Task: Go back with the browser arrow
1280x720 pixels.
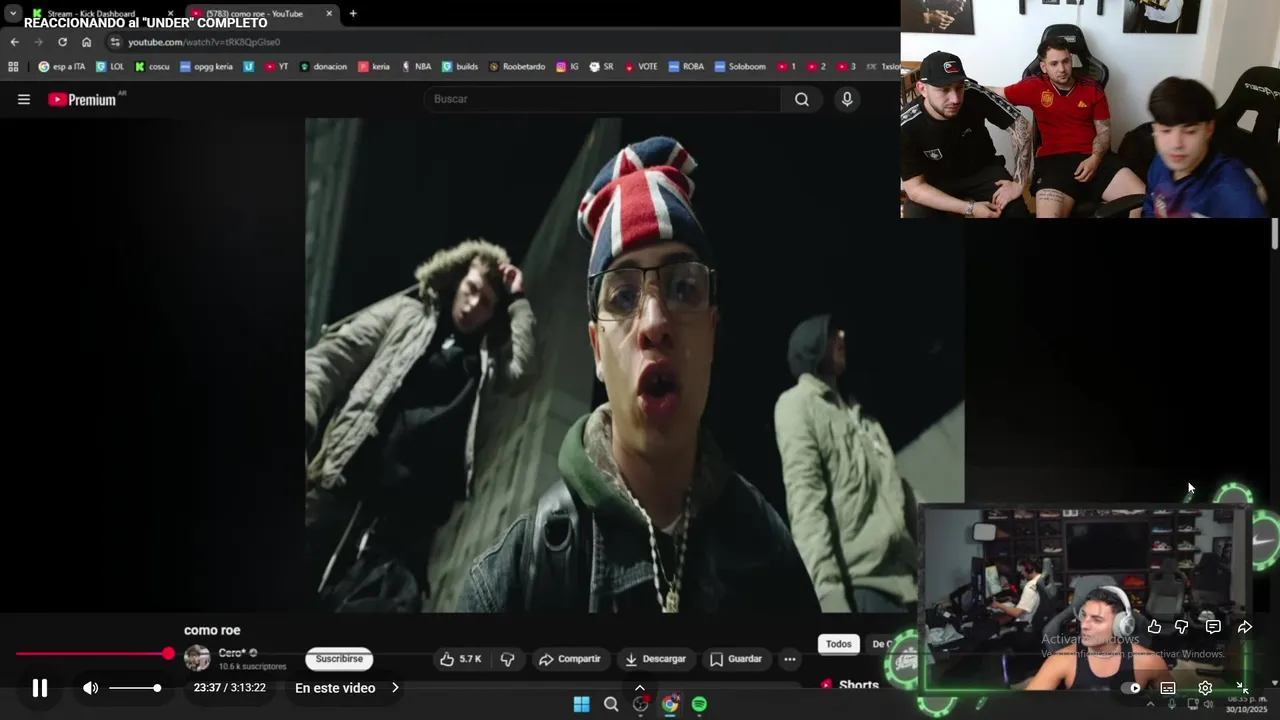Action: point(14,42)
